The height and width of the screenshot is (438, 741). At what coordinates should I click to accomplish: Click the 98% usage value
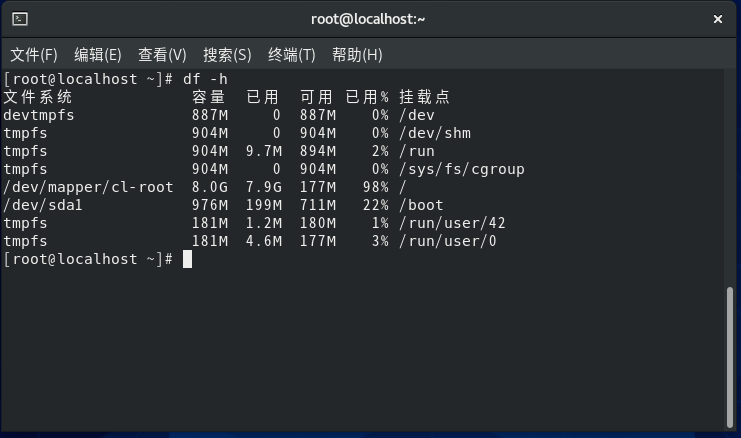pyautogui.click(x=376, y=187)
